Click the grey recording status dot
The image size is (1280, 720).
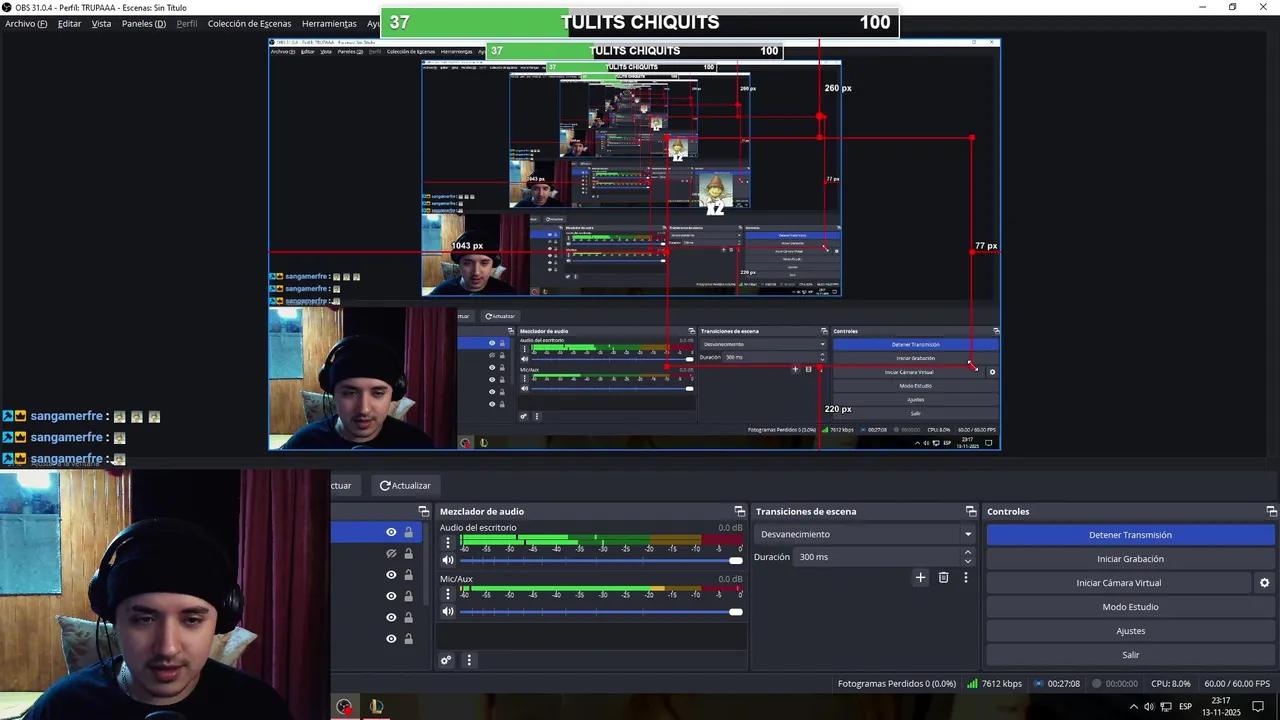click(x=1097, y=684)
